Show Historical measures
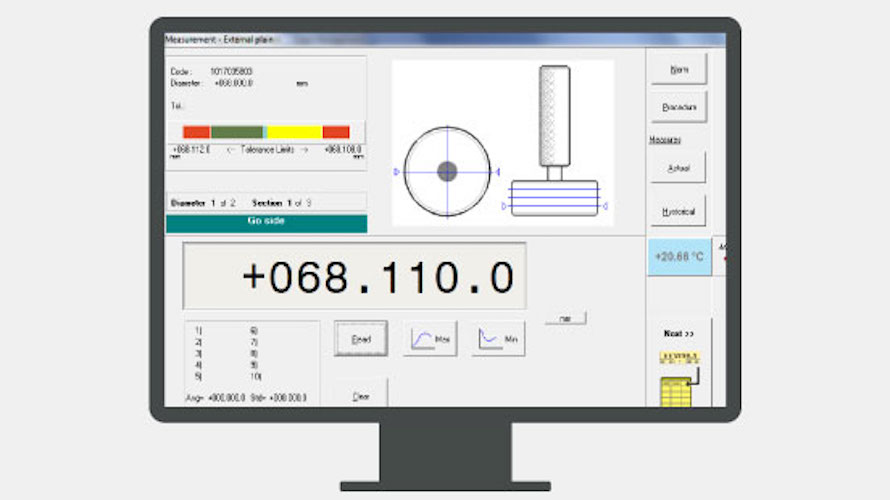Image resolution: width=890 pixels, height=500 pixels. click(677, 211)
